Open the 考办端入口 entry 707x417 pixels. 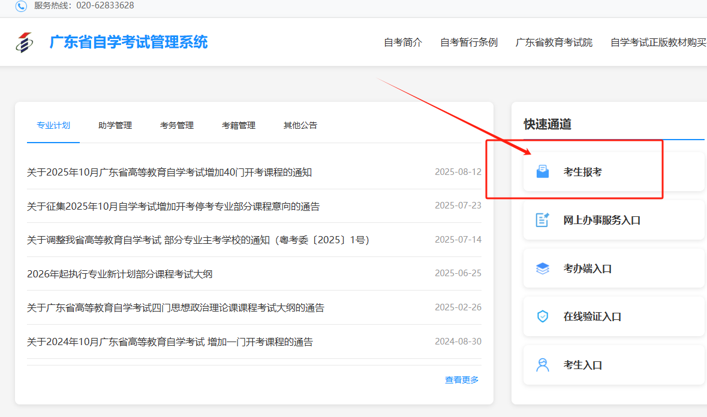click(x=614, y=269)
